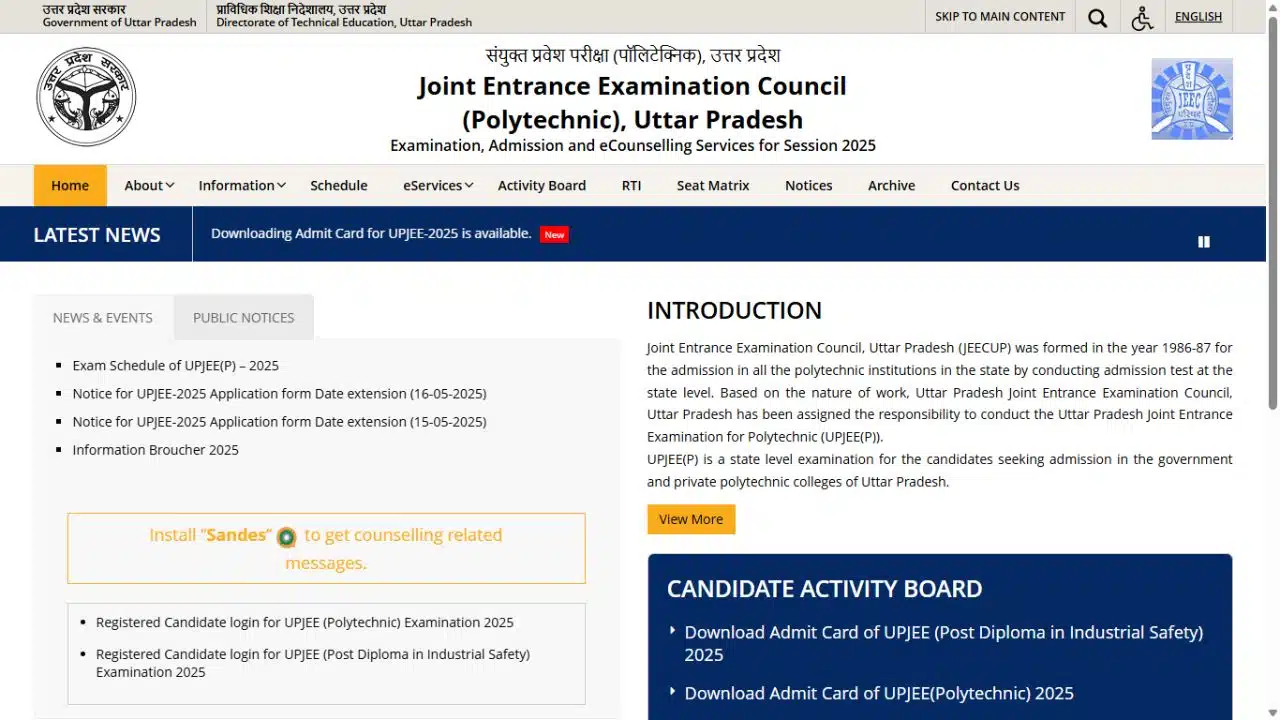Screen dimensions: 1280x720
Task: Expand the Information menu dropdown
Action: coord(242,185)
